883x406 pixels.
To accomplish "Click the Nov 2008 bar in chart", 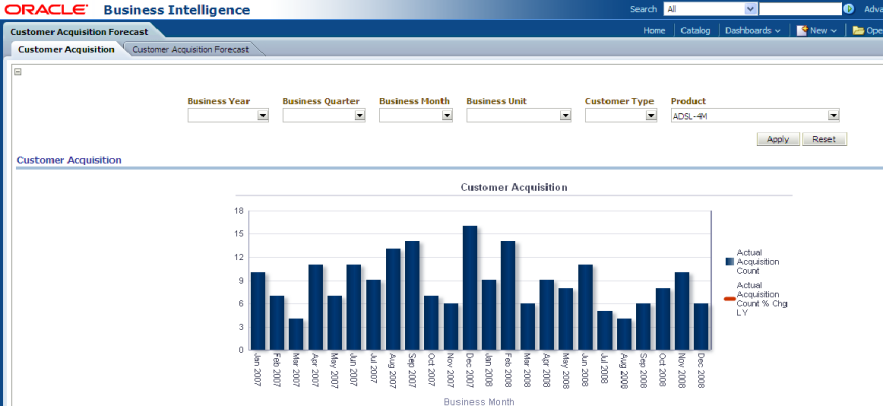I will pyautogui.click(x=681, y=311).
